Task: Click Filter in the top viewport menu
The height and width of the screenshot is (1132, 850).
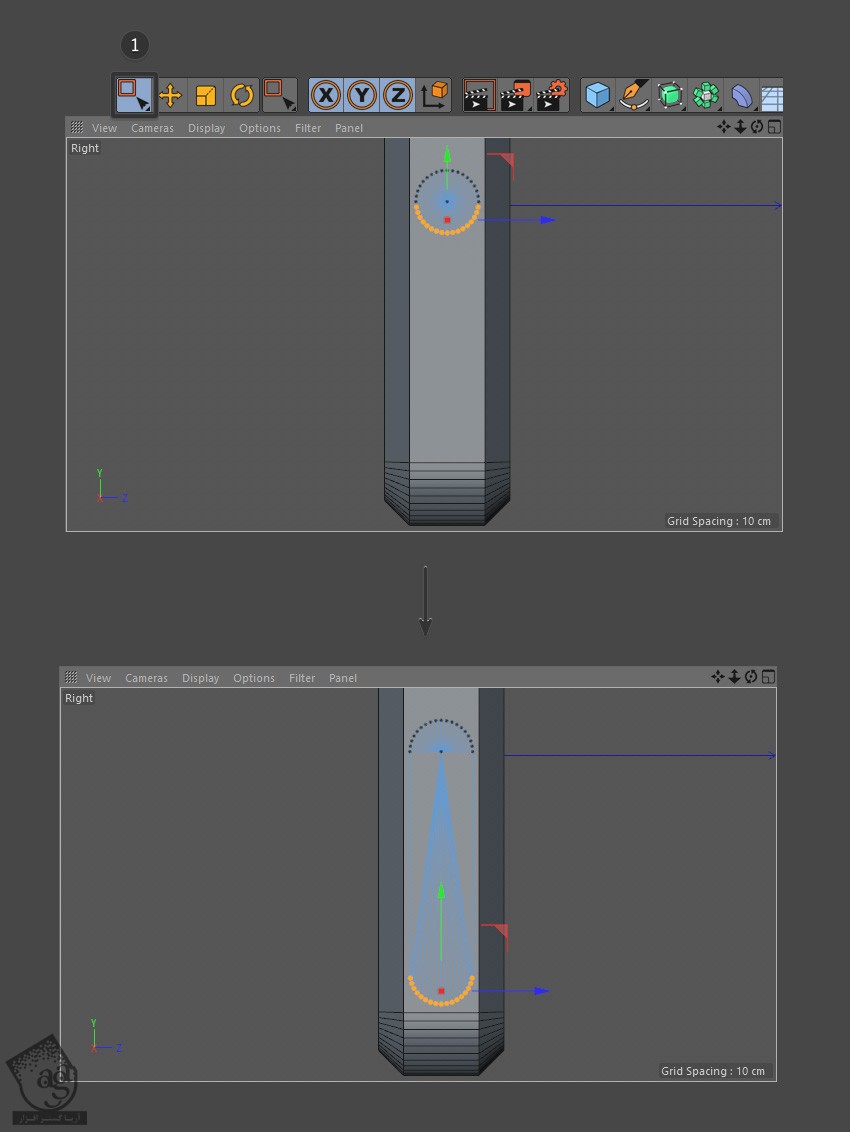Action: pos(308,128)
